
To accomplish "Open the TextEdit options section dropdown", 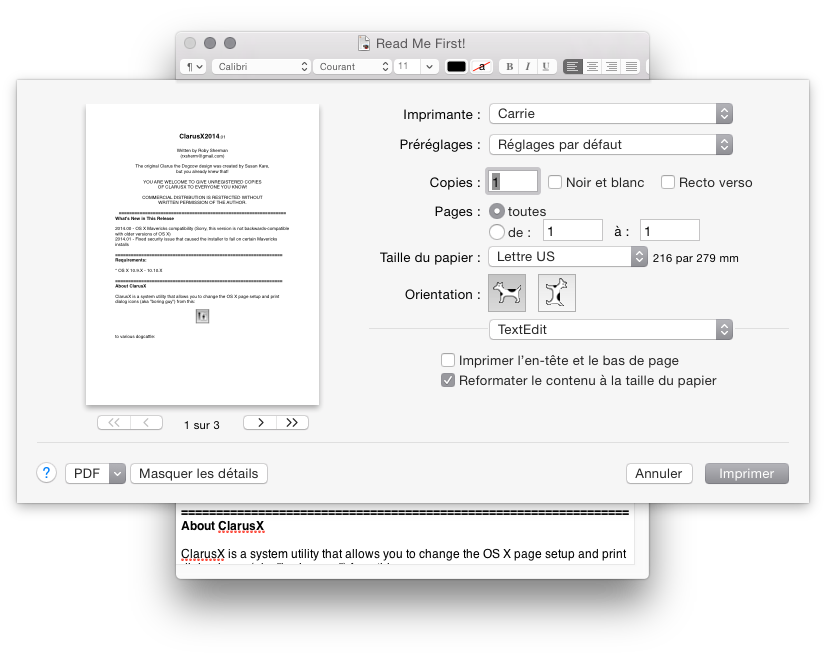I will coord(611,329).
